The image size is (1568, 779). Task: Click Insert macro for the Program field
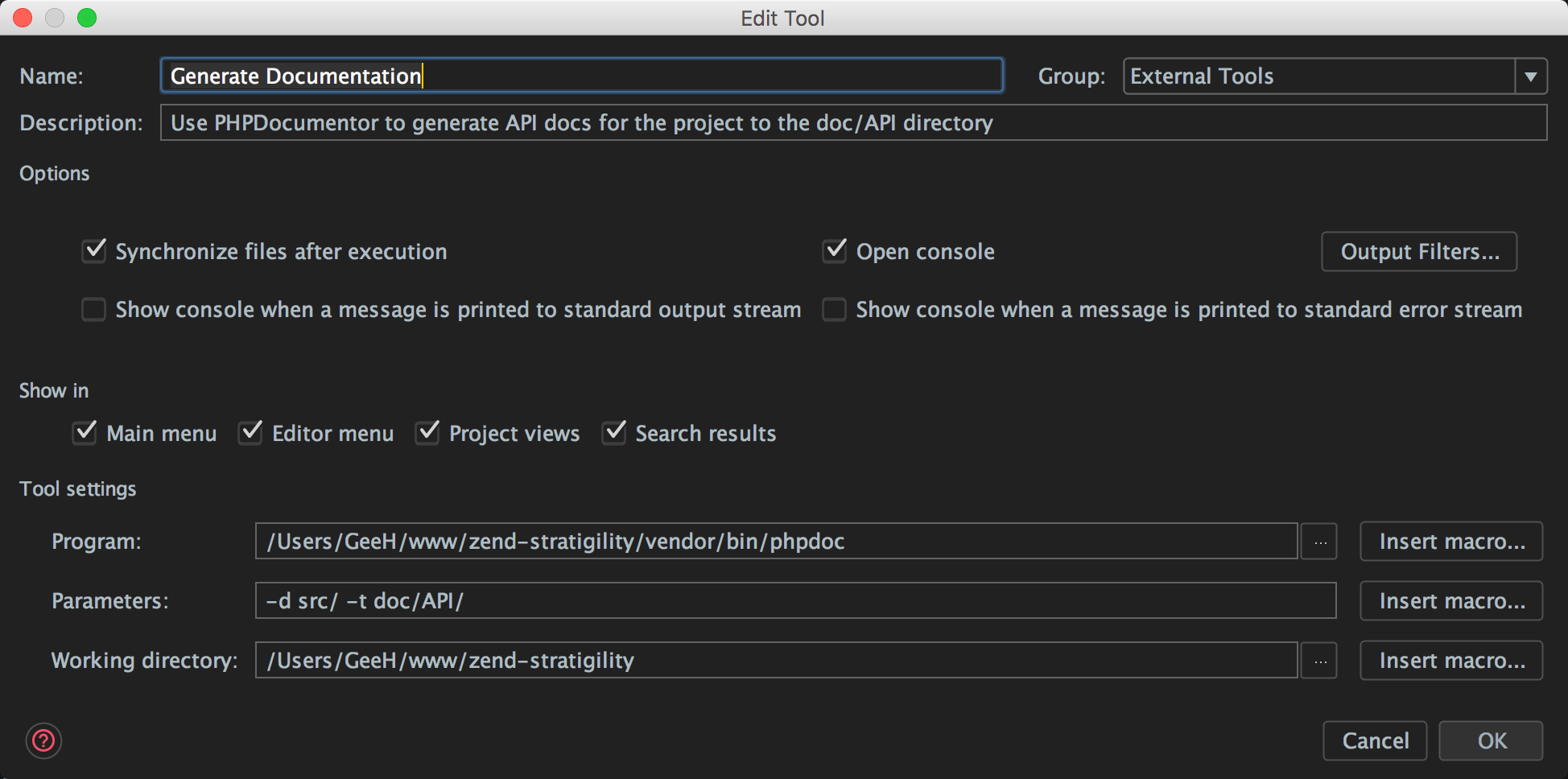tap(1450, 541)
